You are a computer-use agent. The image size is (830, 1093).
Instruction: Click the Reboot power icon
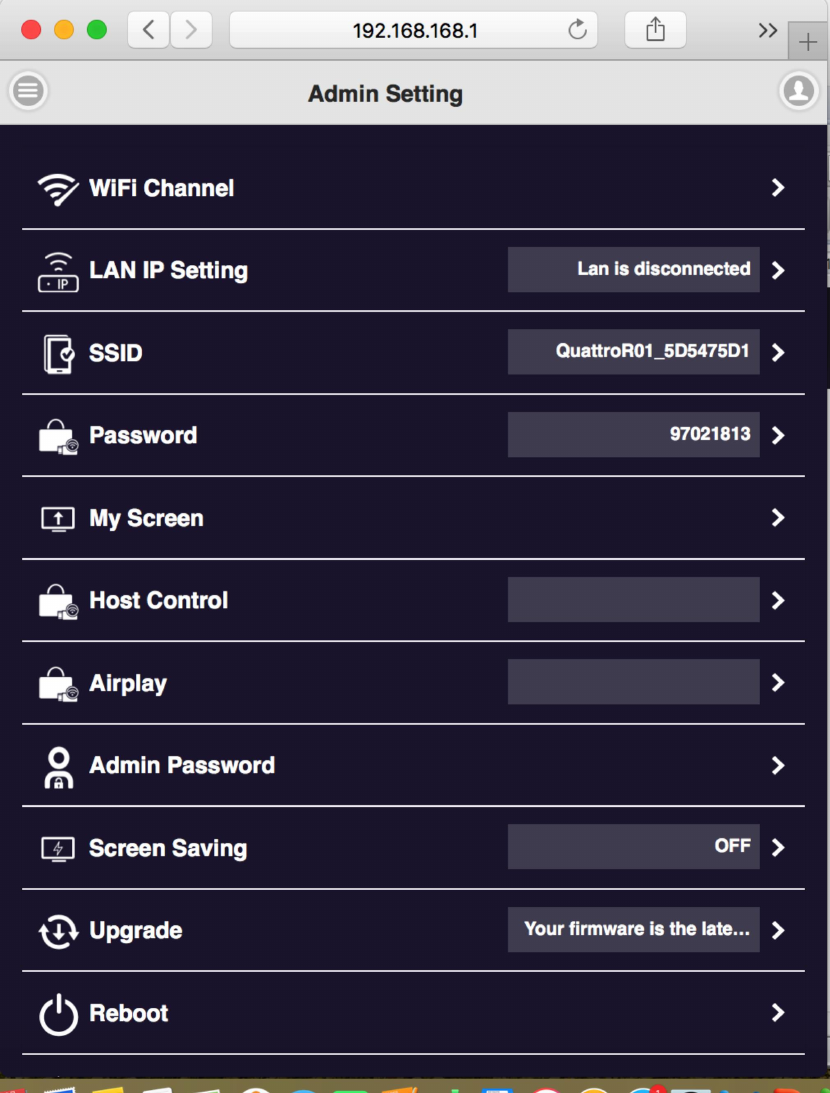click(58, 1014)
